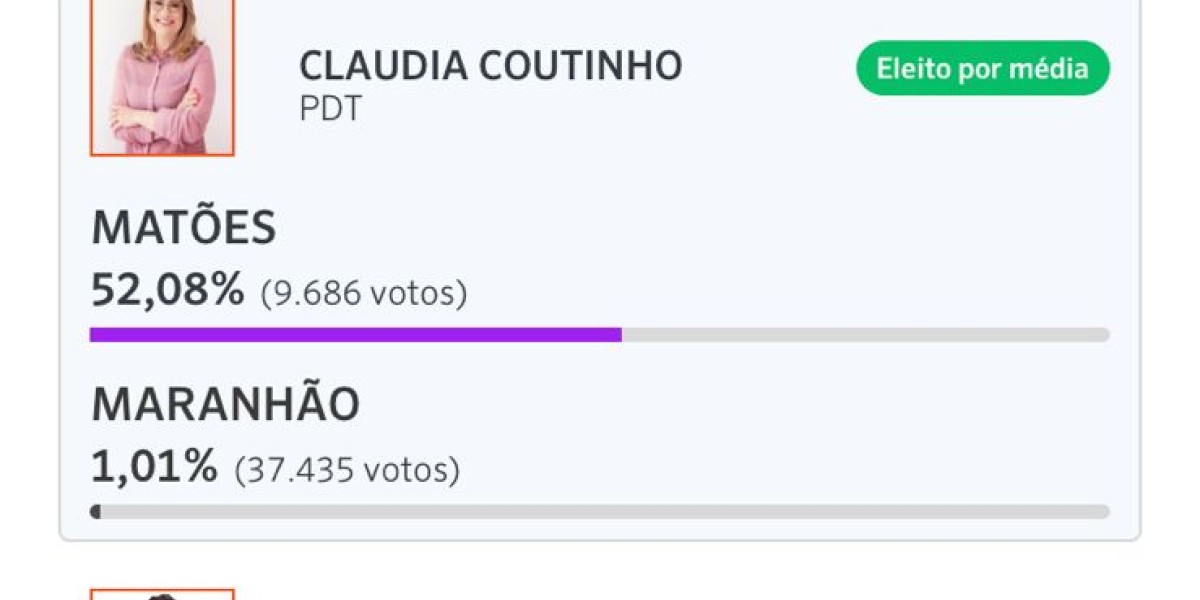
Task: Select the green Eleito por média badge
Action: coord(982,68)
